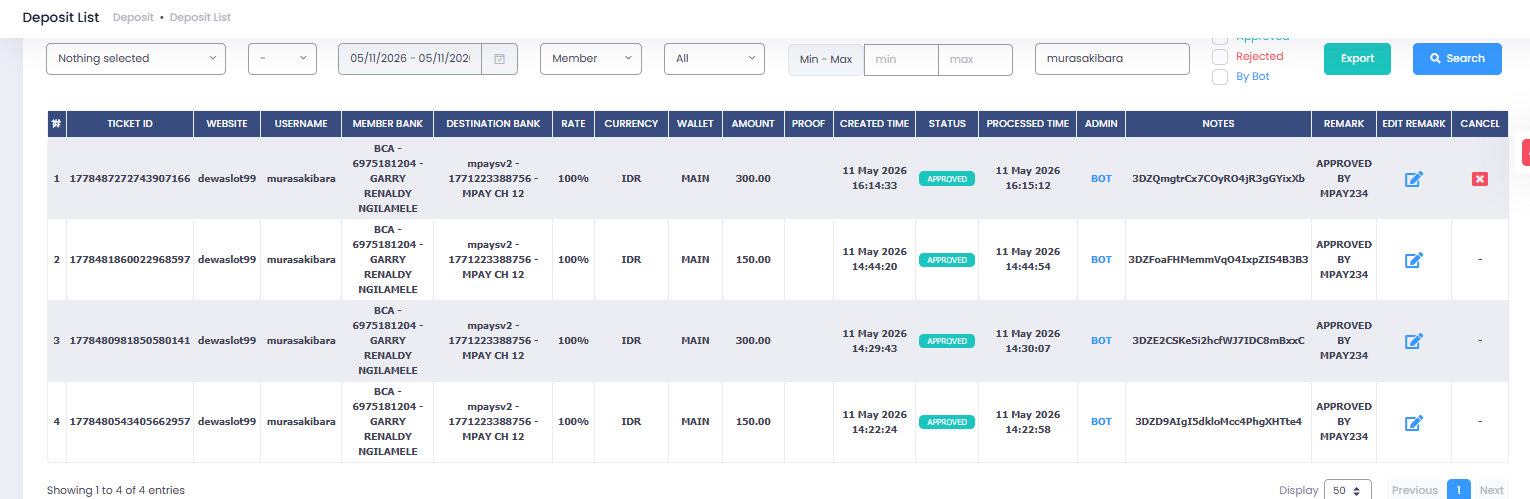Open the calendar icon beside the date range
Viewport: 1530px width, 499px height.
point(499,59)
